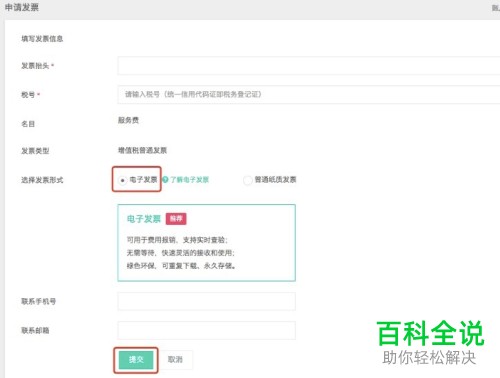Click the 联系邮箱 input field

(206, 330)
